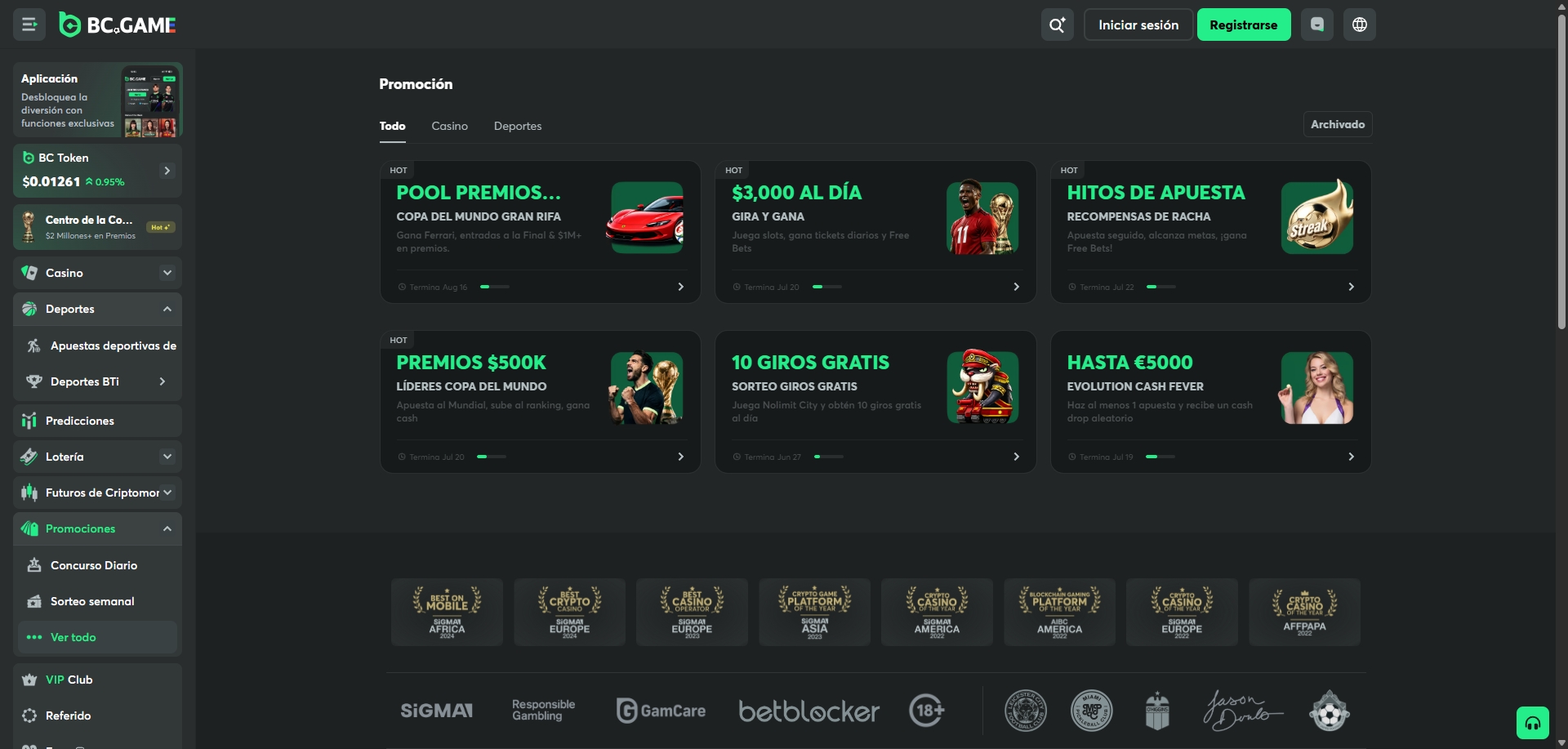1568x749 pixels.
Task: Open the chat icon in header
Action: [x=1316, y=25]
